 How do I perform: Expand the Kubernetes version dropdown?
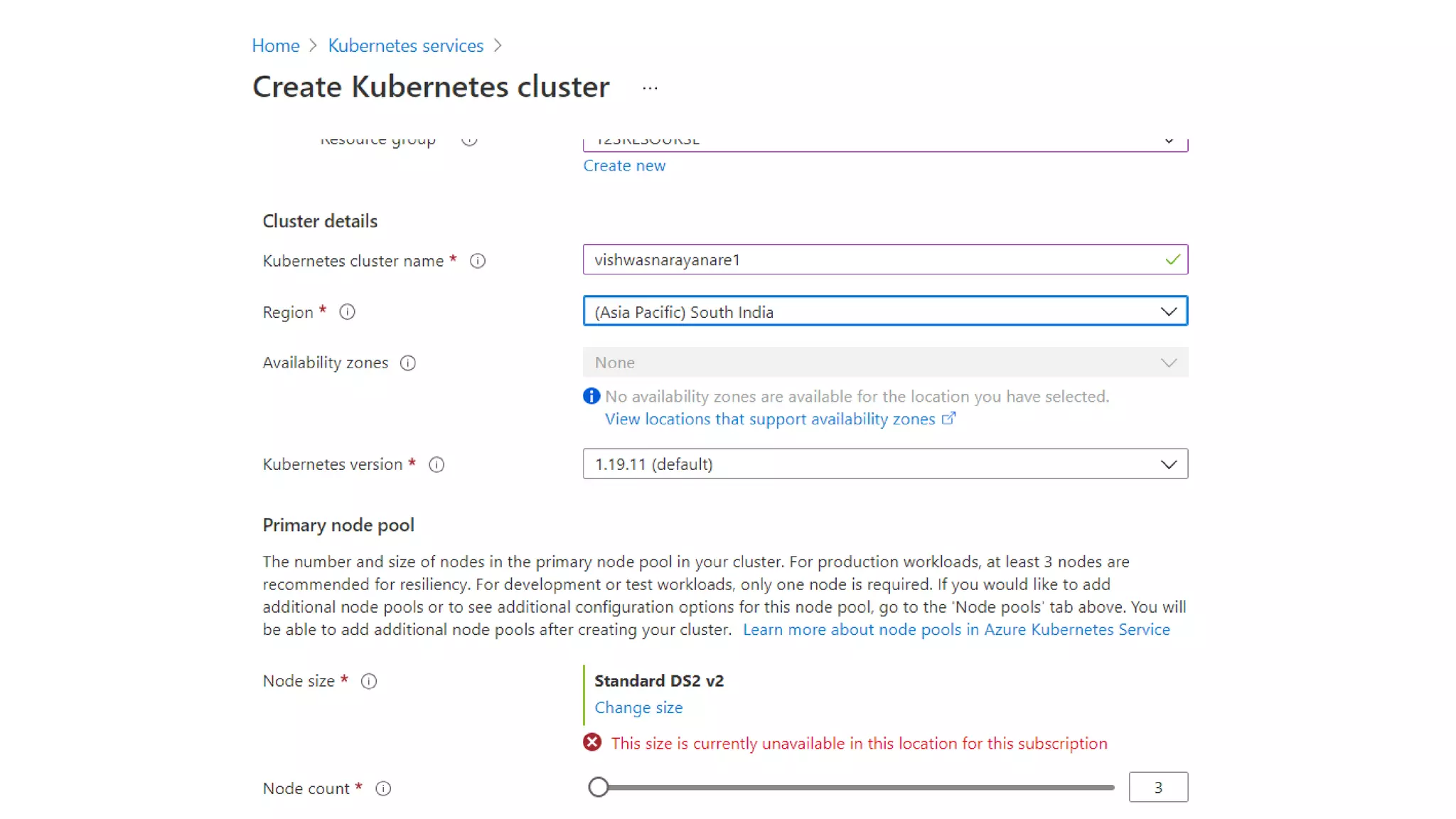pyautogui.click(x=885, y=464)
